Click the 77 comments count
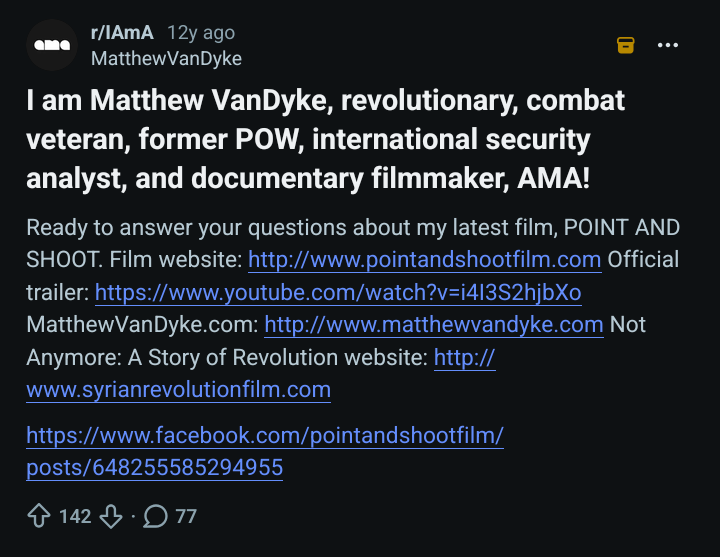This screenshot has height=557, width=720. [186, 516]
